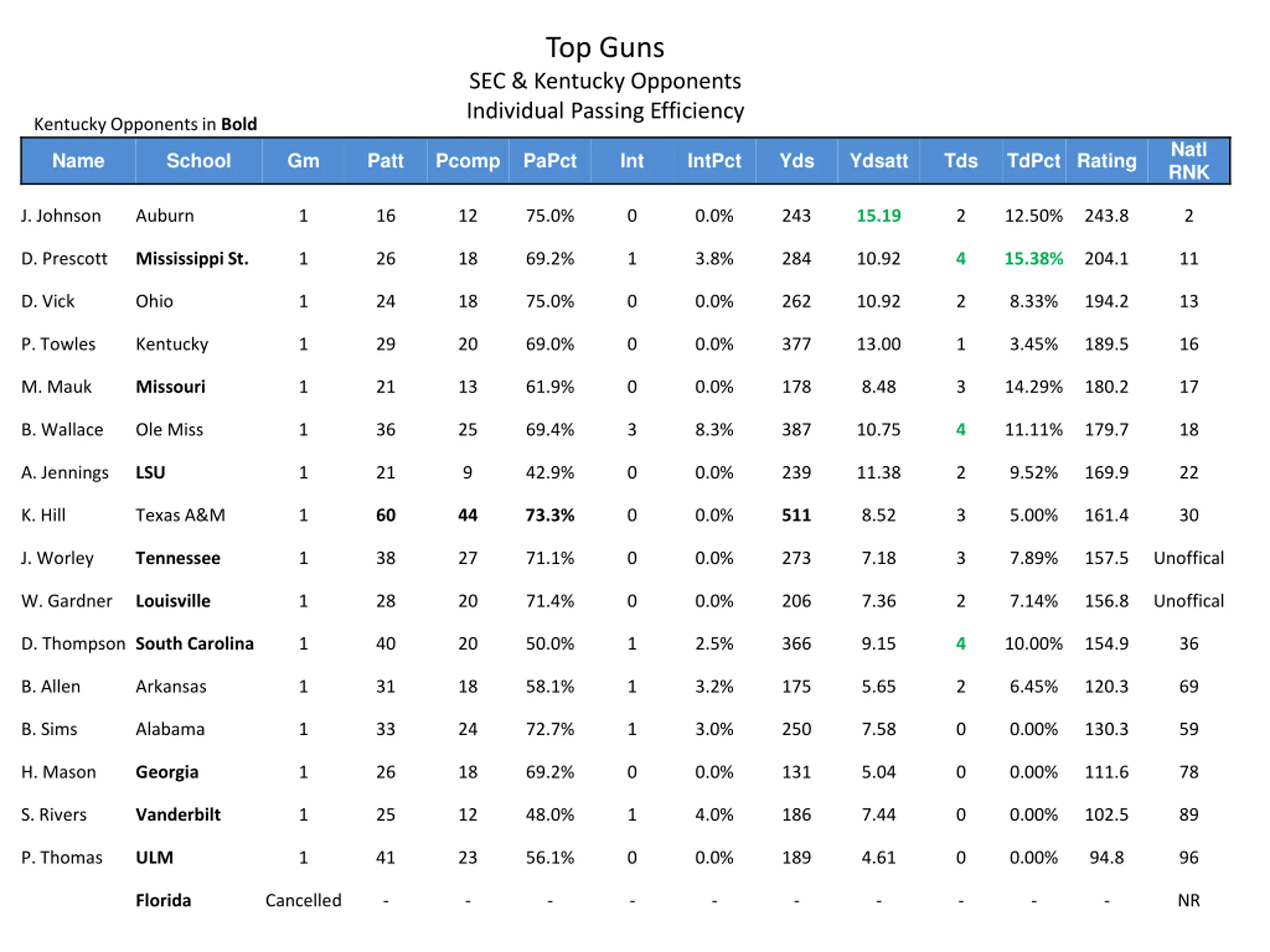Screen dimensions: 1270x952
Task: Select the Ydsatt header cell
Action: click(879, 161)
